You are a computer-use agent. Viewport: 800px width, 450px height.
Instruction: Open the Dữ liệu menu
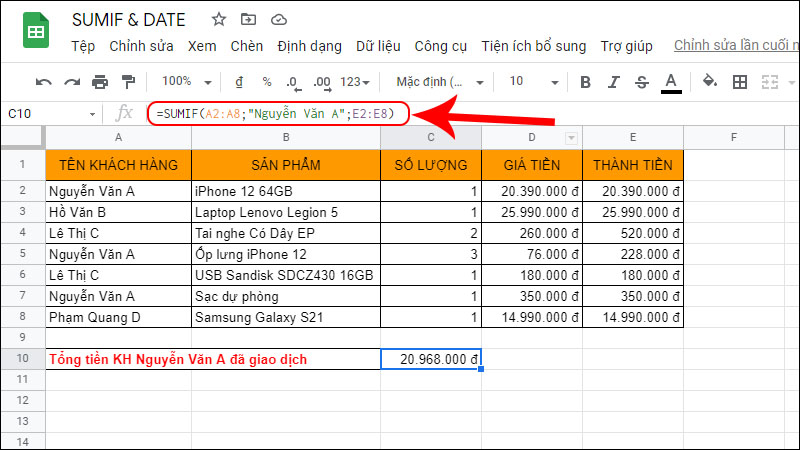pos(377,46)
